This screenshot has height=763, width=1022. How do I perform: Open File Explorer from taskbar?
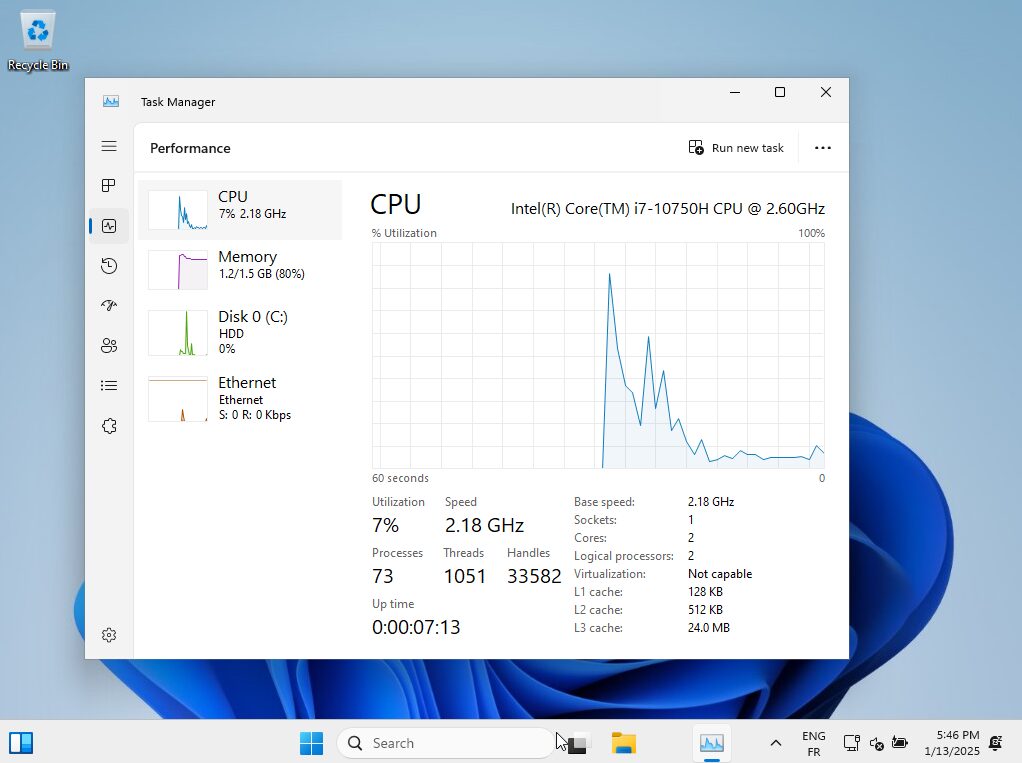(624, 743)
